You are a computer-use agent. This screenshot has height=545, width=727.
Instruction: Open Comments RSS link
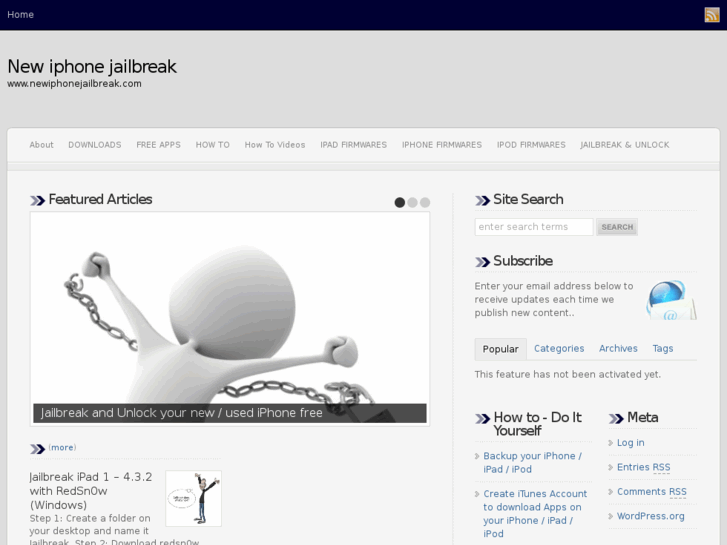(651, 492)
